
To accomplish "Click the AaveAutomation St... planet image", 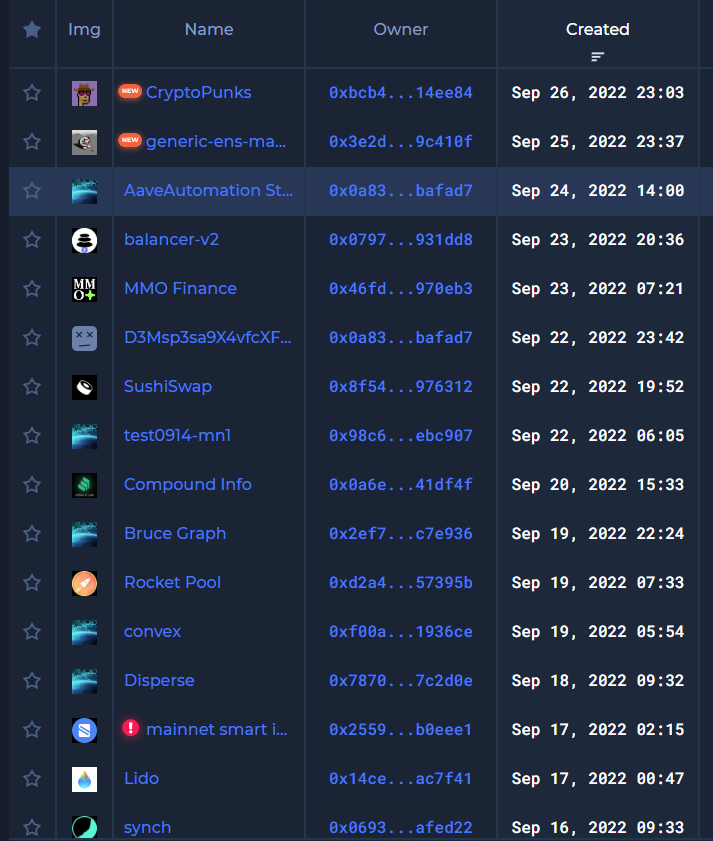I will 84,191.
